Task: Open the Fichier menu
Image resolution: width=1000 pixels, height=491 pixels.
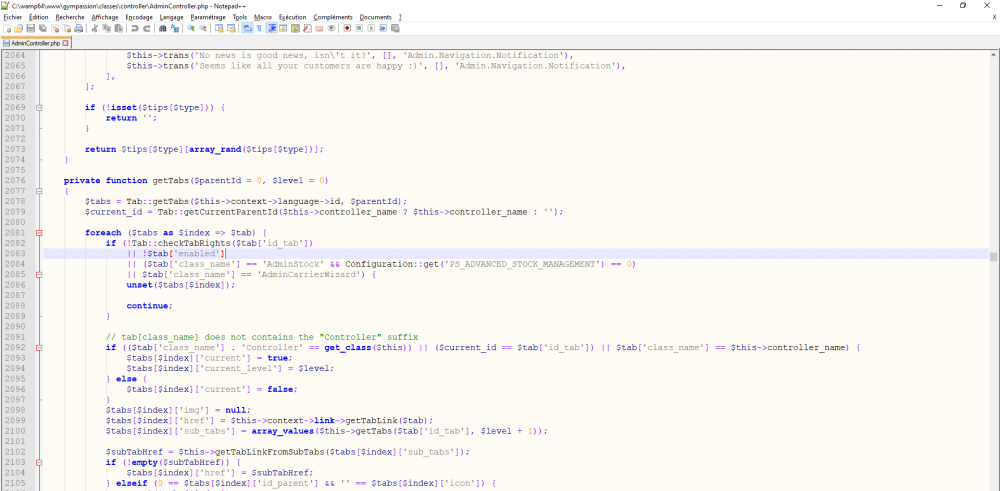Action: 13,17
